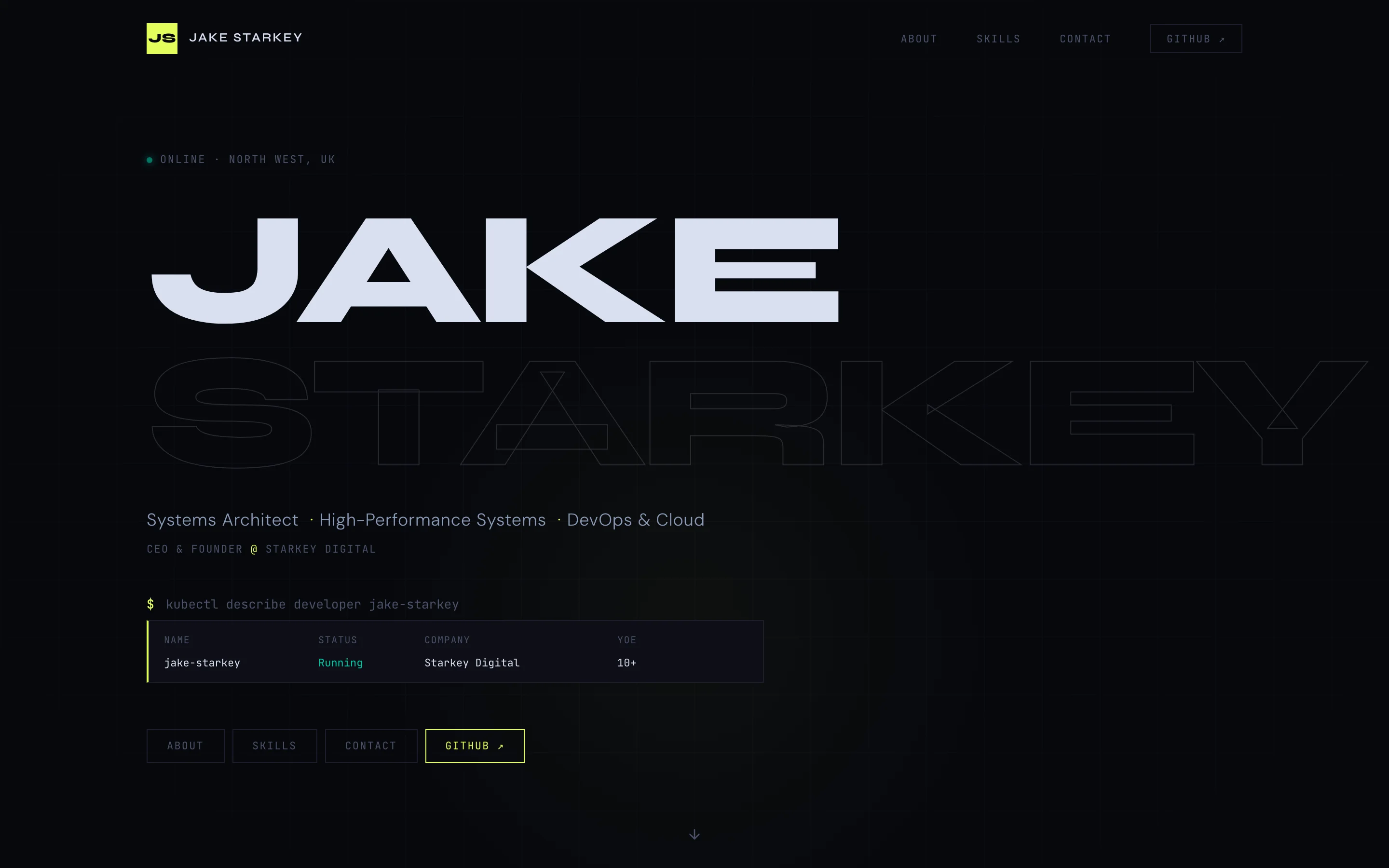Click the downward scroll arrow at page bottom
Image resolution: width=1389 pixels, height=868 pixels.
coord(694,834)
